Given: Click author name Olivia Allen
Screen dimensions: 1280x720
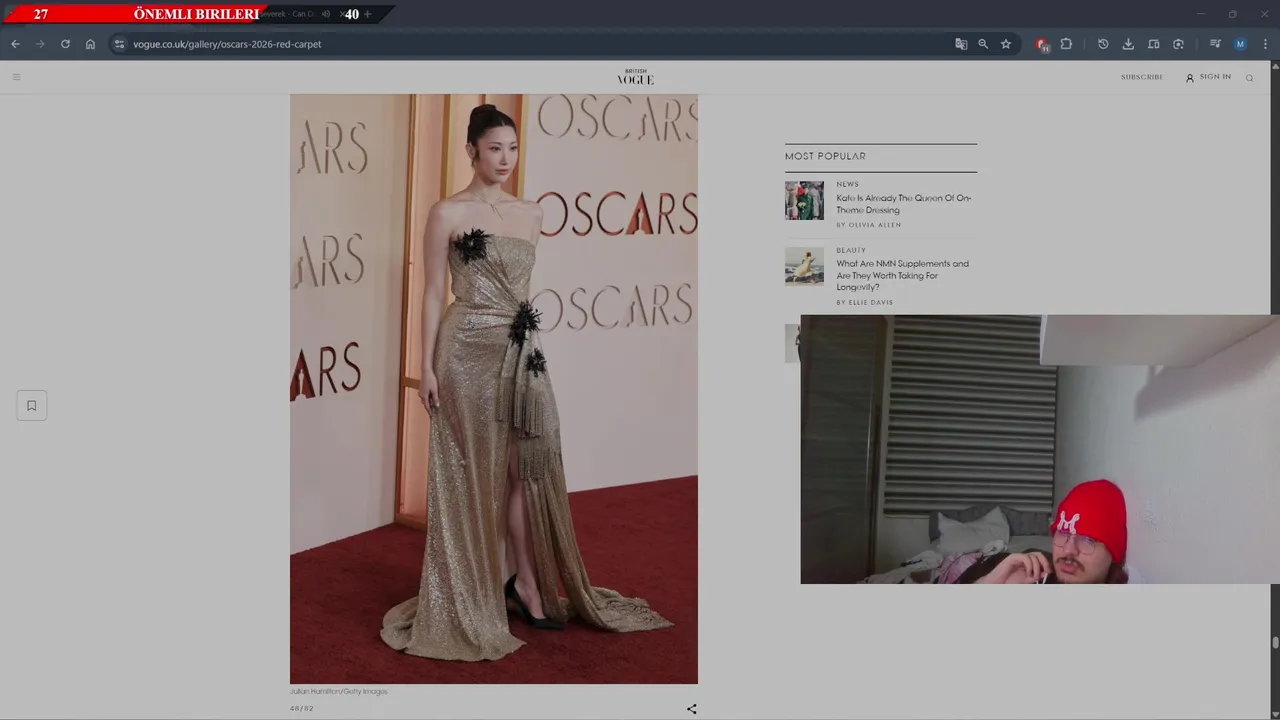Looking at the screenshot, I should coord(875,225).
